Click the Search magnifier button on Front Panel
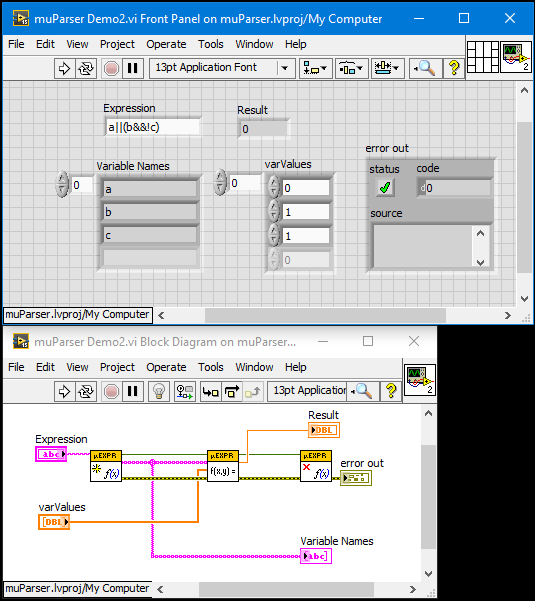Viewport: 535px width, 601px height. (x=425, y=69)
